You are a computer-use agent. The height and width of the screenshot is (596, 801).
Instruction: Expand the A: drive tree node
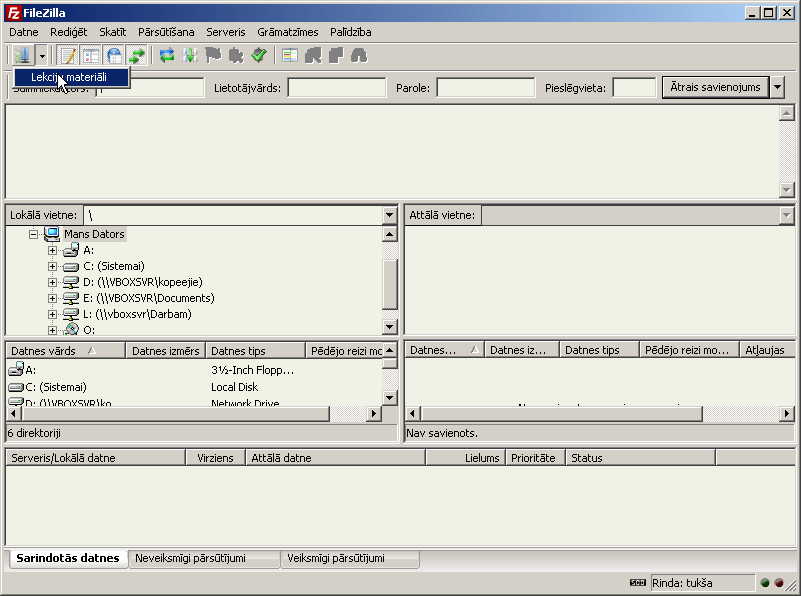(52, 250)
